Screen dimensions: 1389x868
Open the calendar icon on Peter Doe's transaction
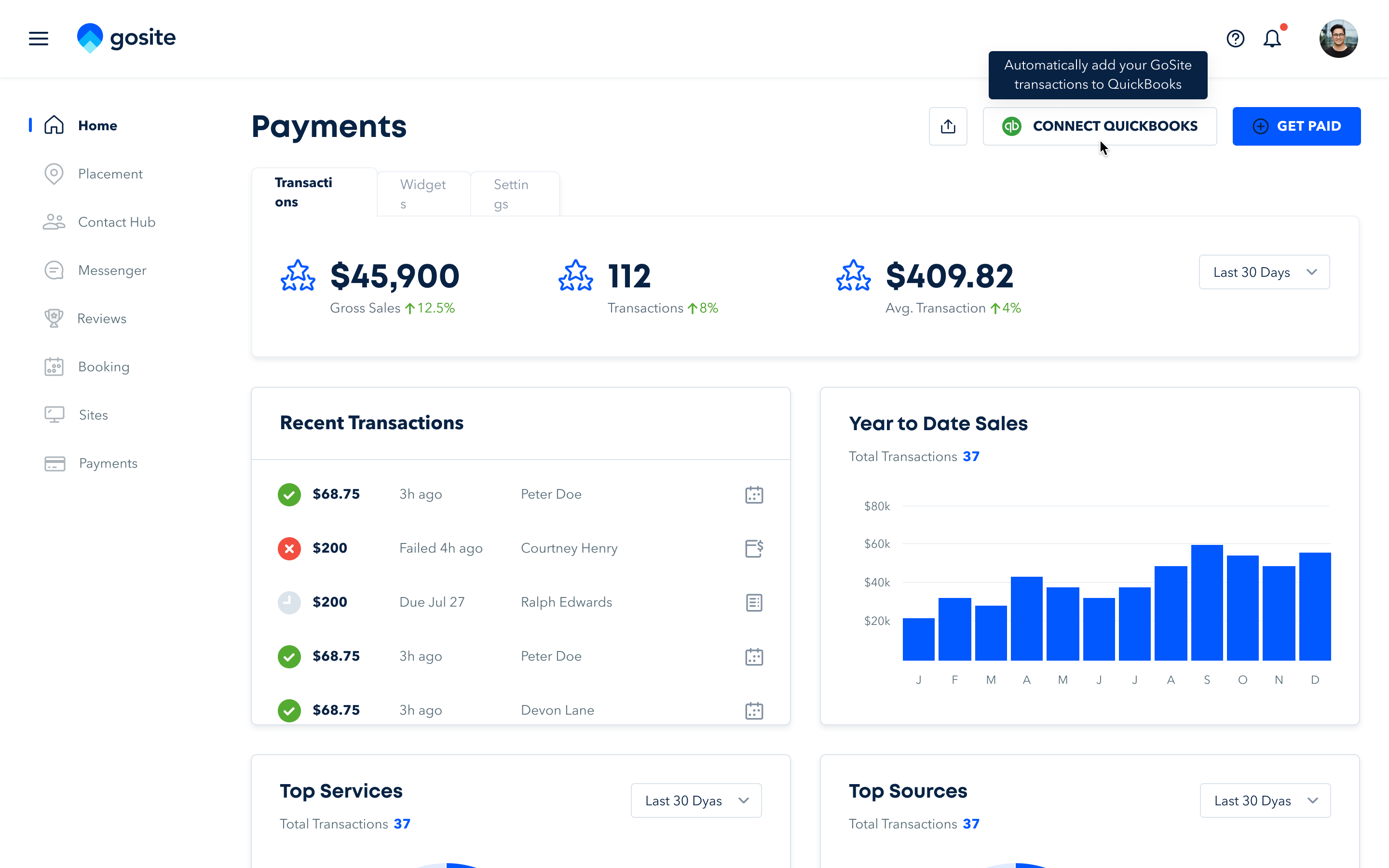(x=754, y=494)
